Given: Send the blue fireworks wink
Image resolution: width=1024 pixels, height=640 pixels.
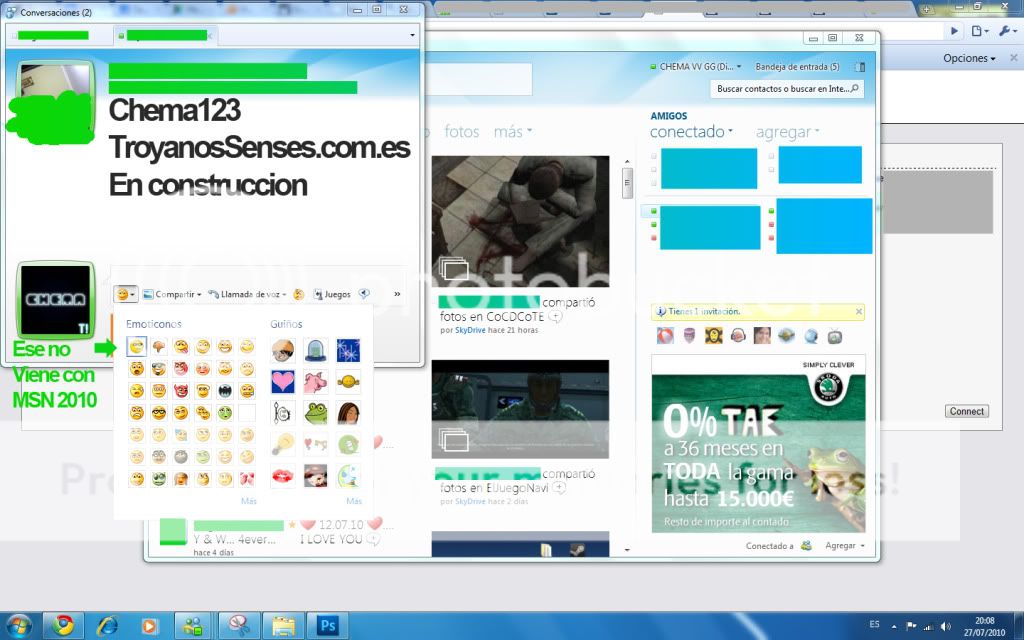Looking at the screenshot, I should coord(348,350).
